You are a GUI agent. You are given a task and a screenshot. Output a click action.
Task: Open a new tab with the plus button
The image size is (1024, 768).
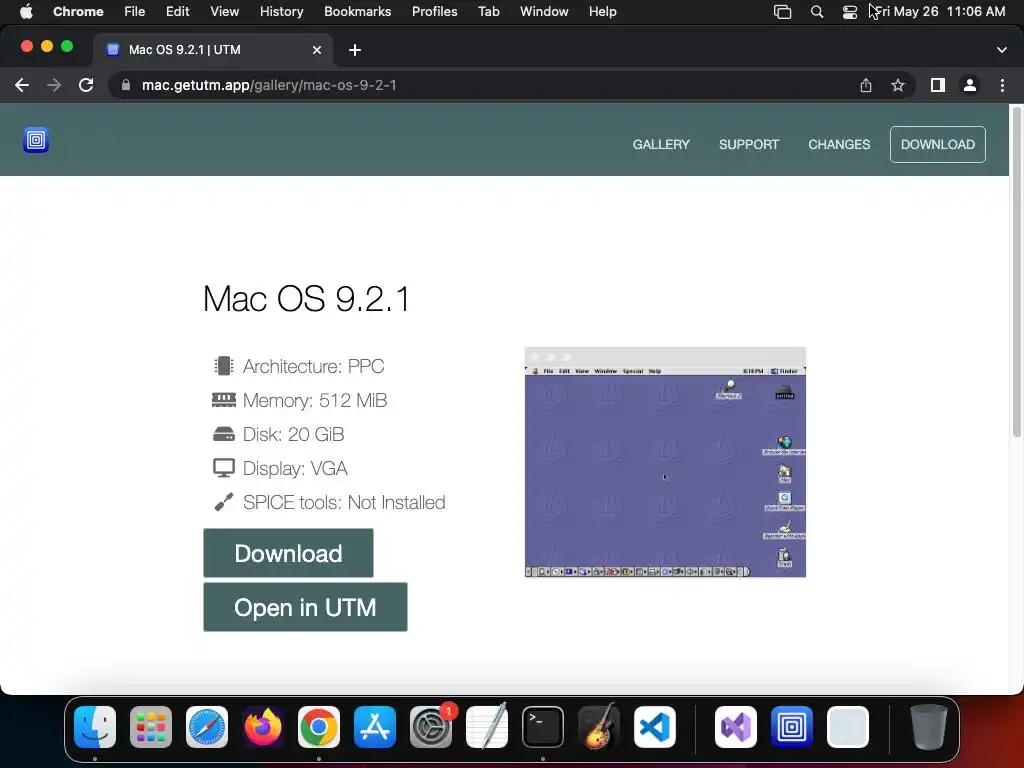tap(355, 50)
